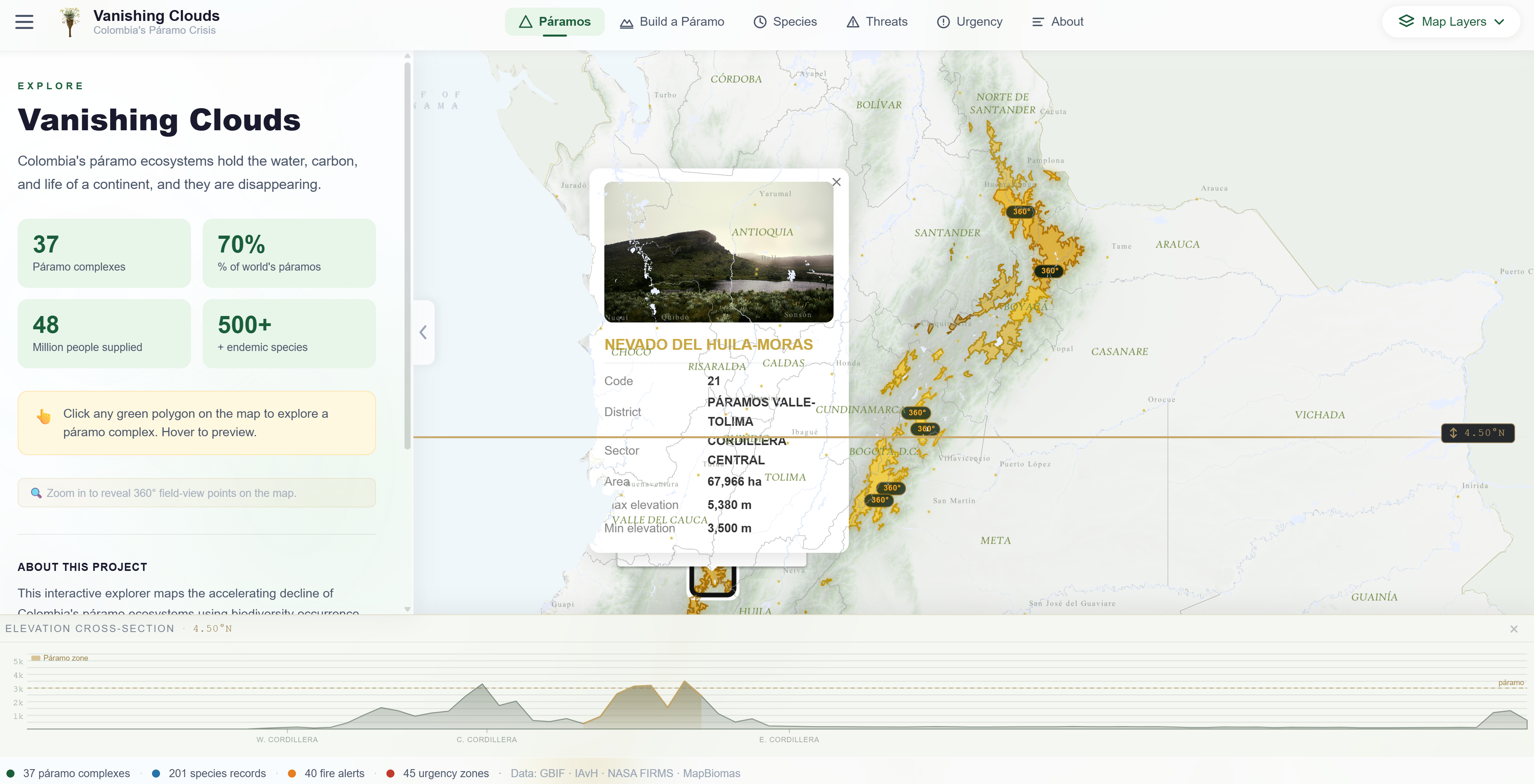Click the pointing hand icon in hint box

click(x=43, y=415)
